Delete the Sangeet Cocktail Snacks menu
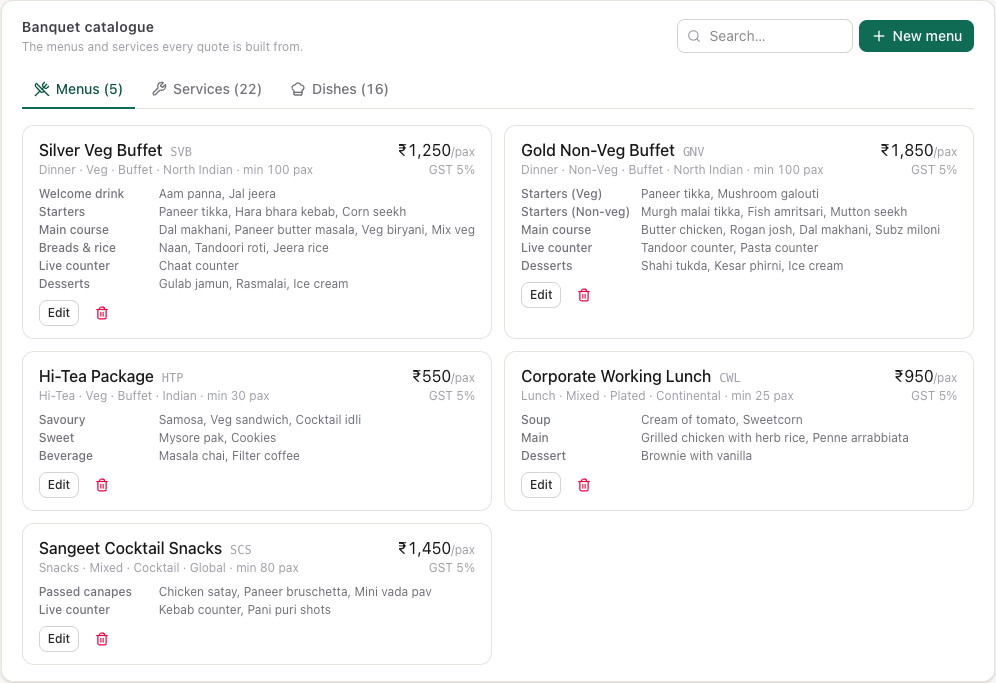The height and width of the screenshot is (683, 996). click(102, 639)
